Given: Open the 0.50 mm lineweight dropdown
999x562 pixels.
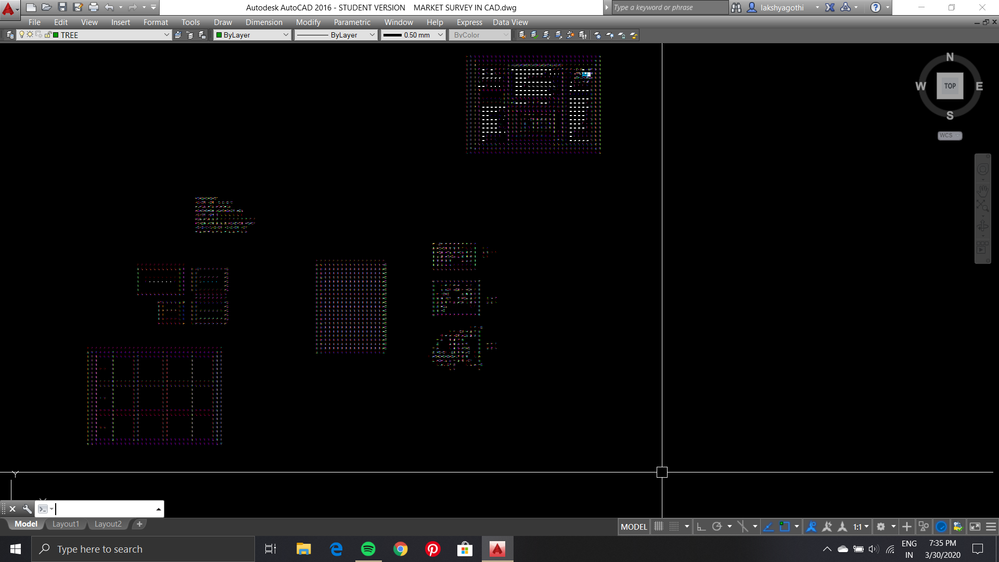Looking at the screenshot, I should click(440, 35).
